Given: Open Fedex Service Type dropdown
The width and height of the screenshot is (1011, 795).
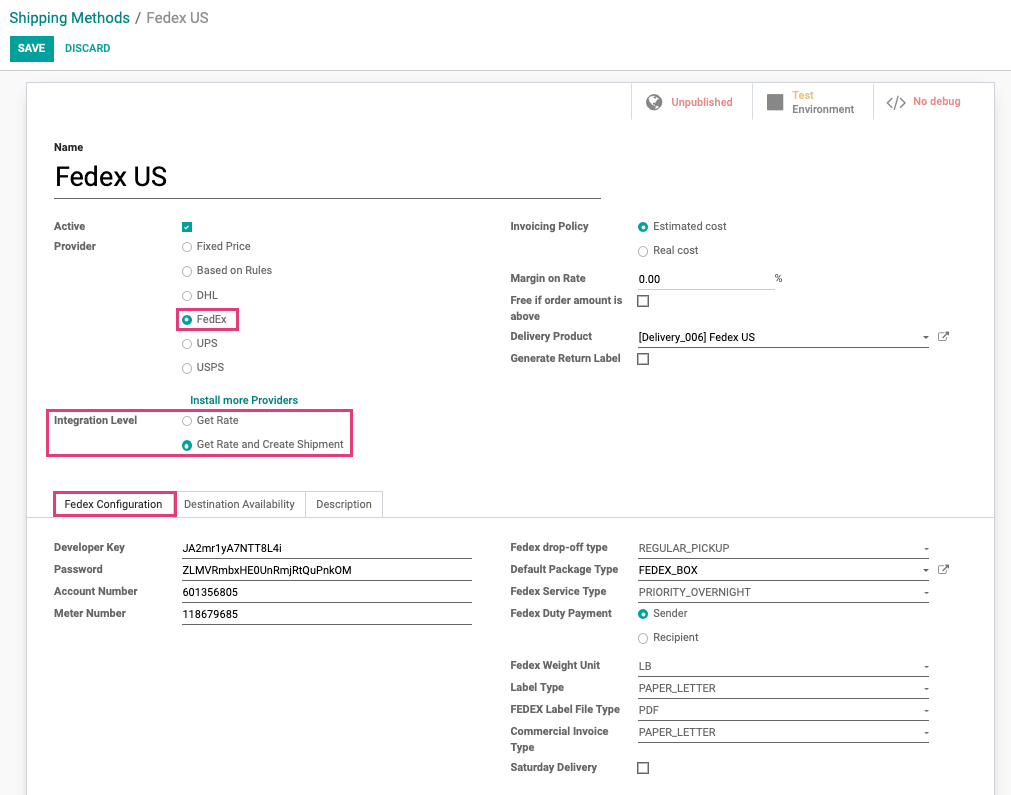Looking at the screenshot, I should point(783,592).
